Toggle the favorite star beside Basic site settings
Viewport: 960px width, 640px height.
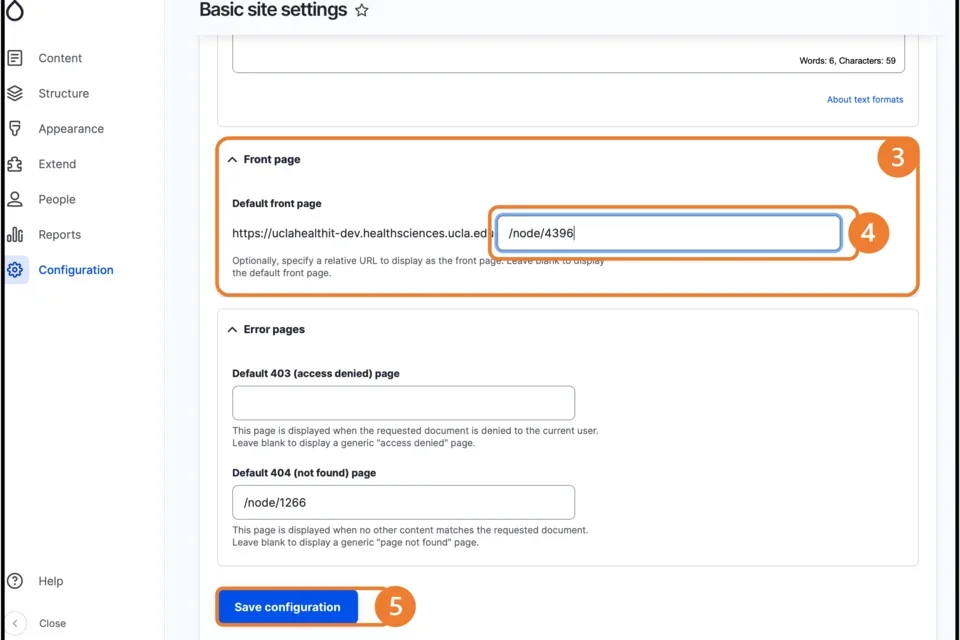click(x=360, y=10)
